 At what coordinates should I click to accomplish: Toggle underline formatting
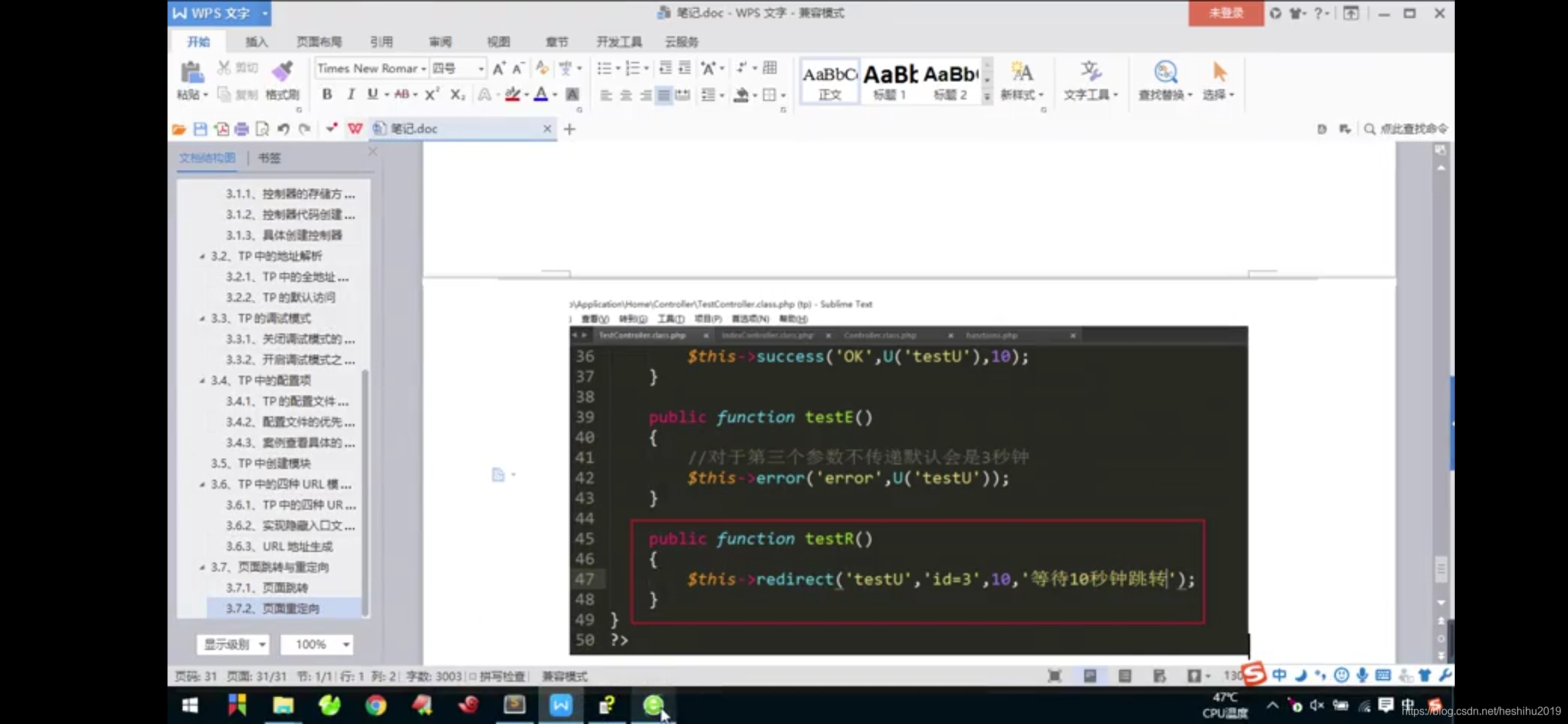tap(373, 95)
